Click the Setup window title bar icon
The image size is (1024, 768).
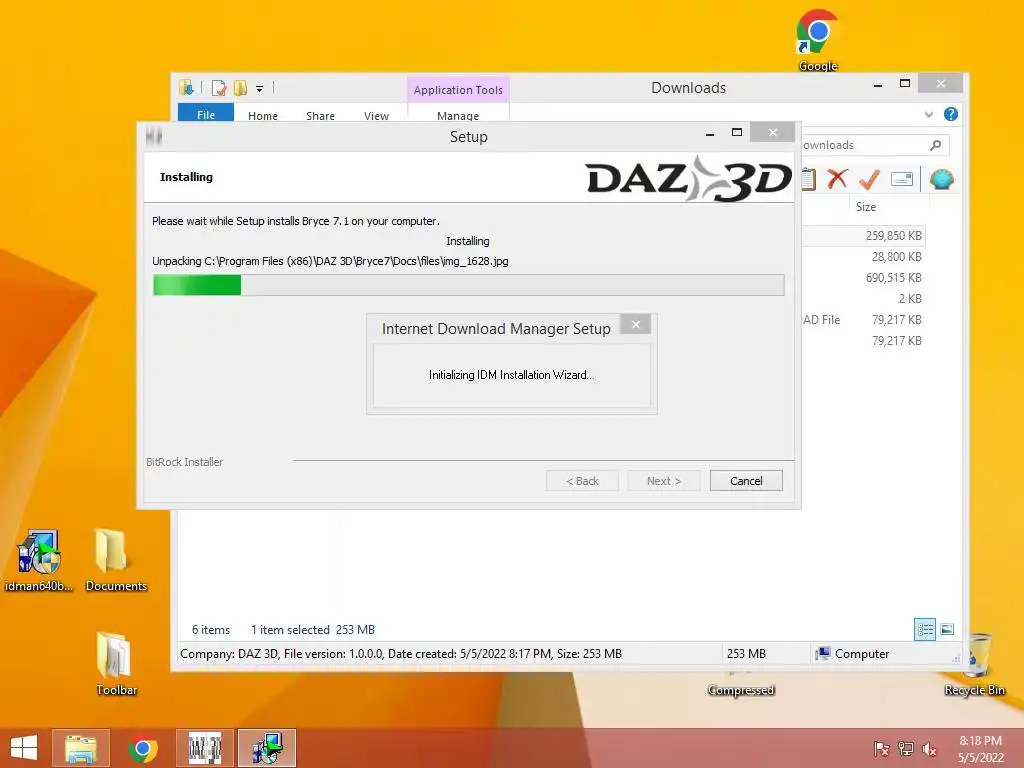(x=154, y=136)
